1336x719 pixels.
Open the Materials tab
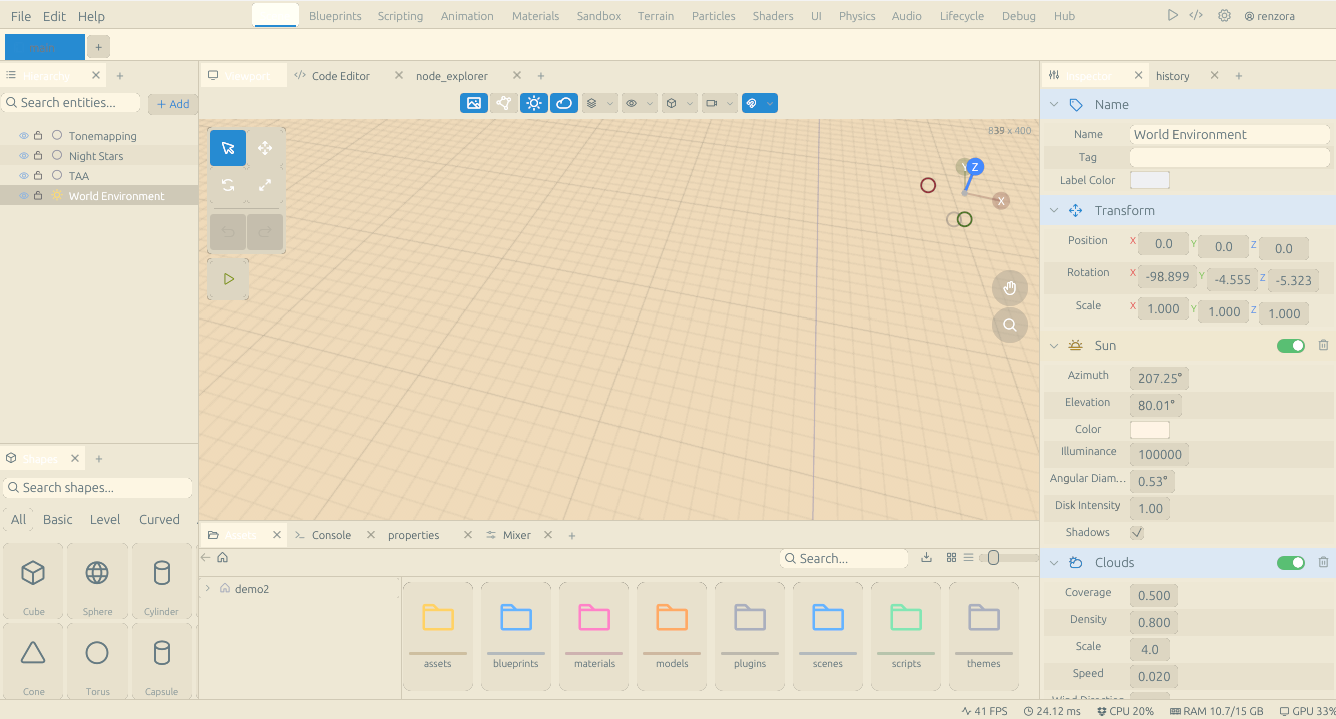pyautogui.click(x=535, y=16)
